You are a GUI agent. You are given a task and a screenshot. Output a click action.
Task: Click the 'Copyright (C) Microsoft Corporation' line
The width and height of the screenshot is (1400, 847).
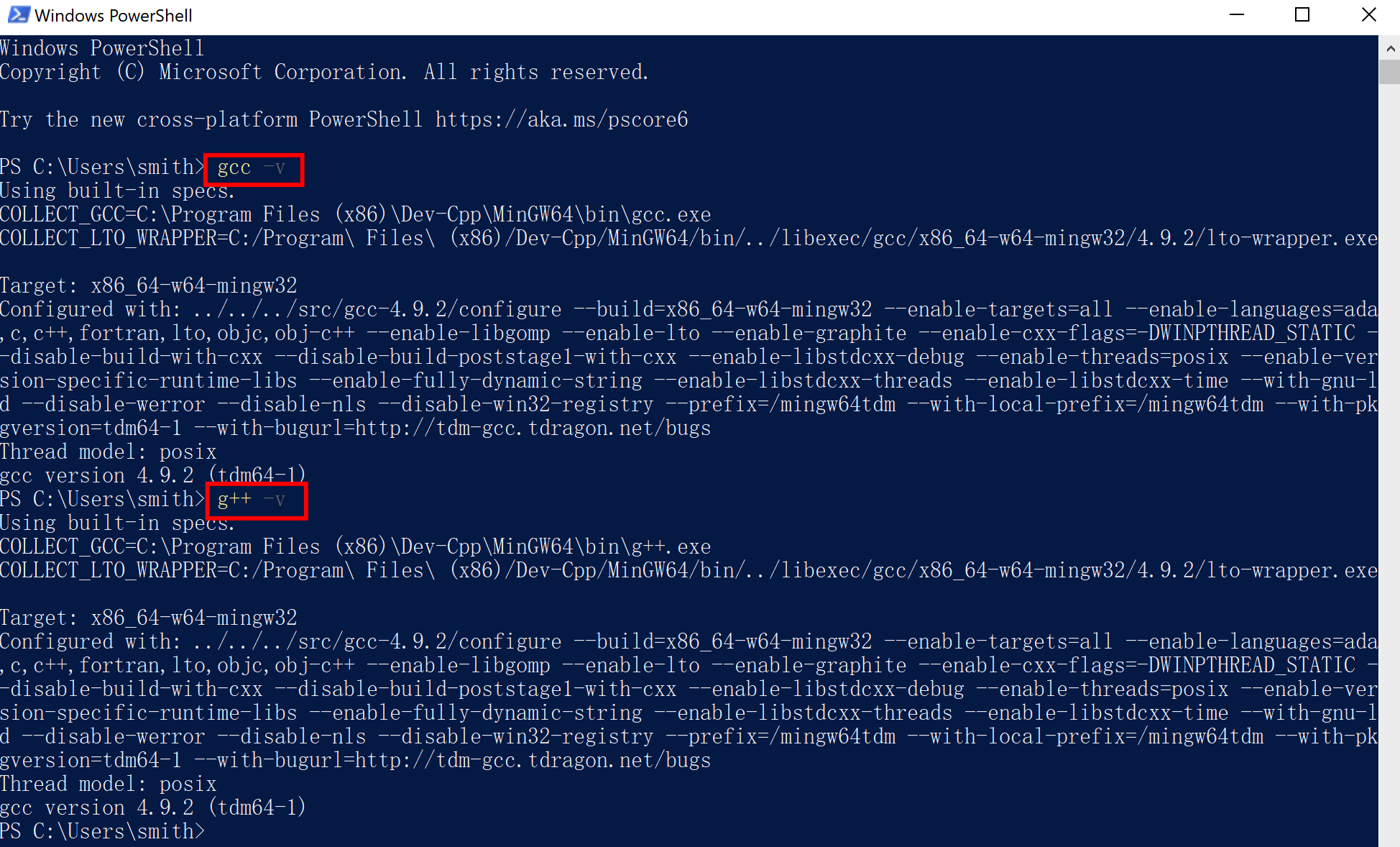tap(324, 73)
